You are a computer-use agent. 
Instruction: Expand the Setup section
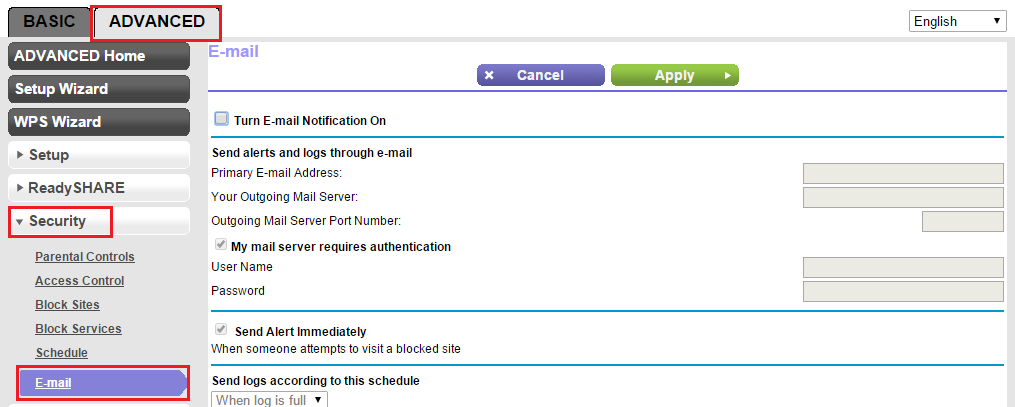[98, 155]
